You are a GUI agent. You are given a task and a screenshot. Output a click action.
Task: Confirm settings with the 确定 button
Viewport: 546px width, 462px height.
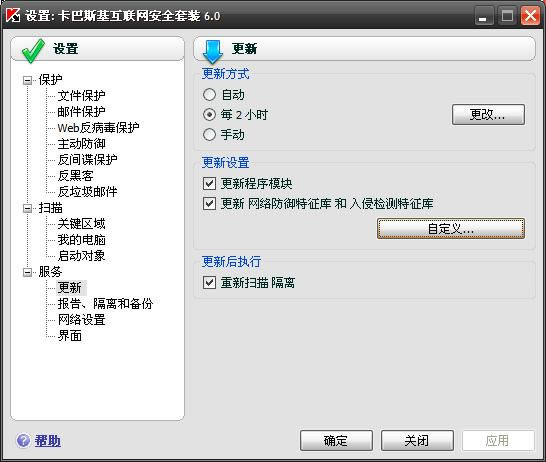[336, 440]
